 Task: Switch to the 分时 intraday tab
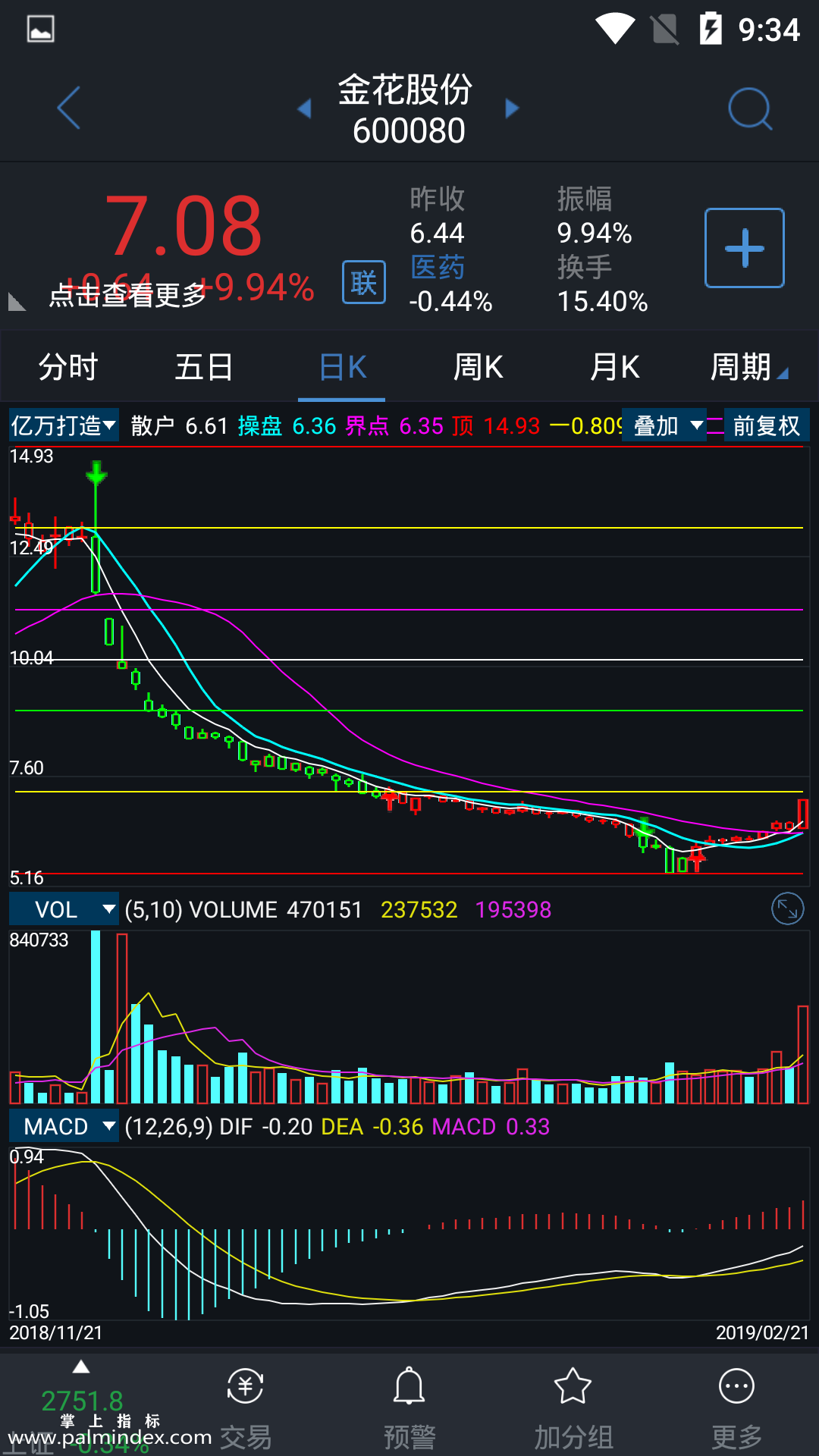68,367
